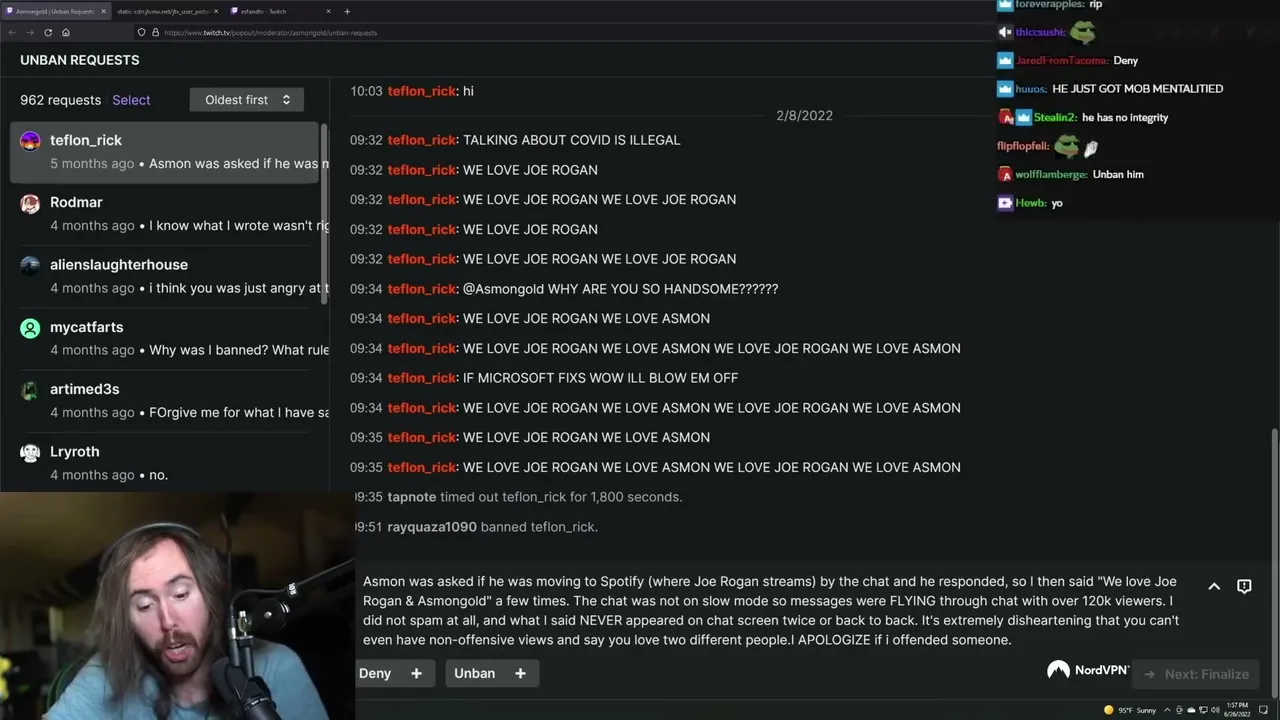Open mycatfarts' green avatar icon
This screenshot has height=720, width=1280.
31,328
